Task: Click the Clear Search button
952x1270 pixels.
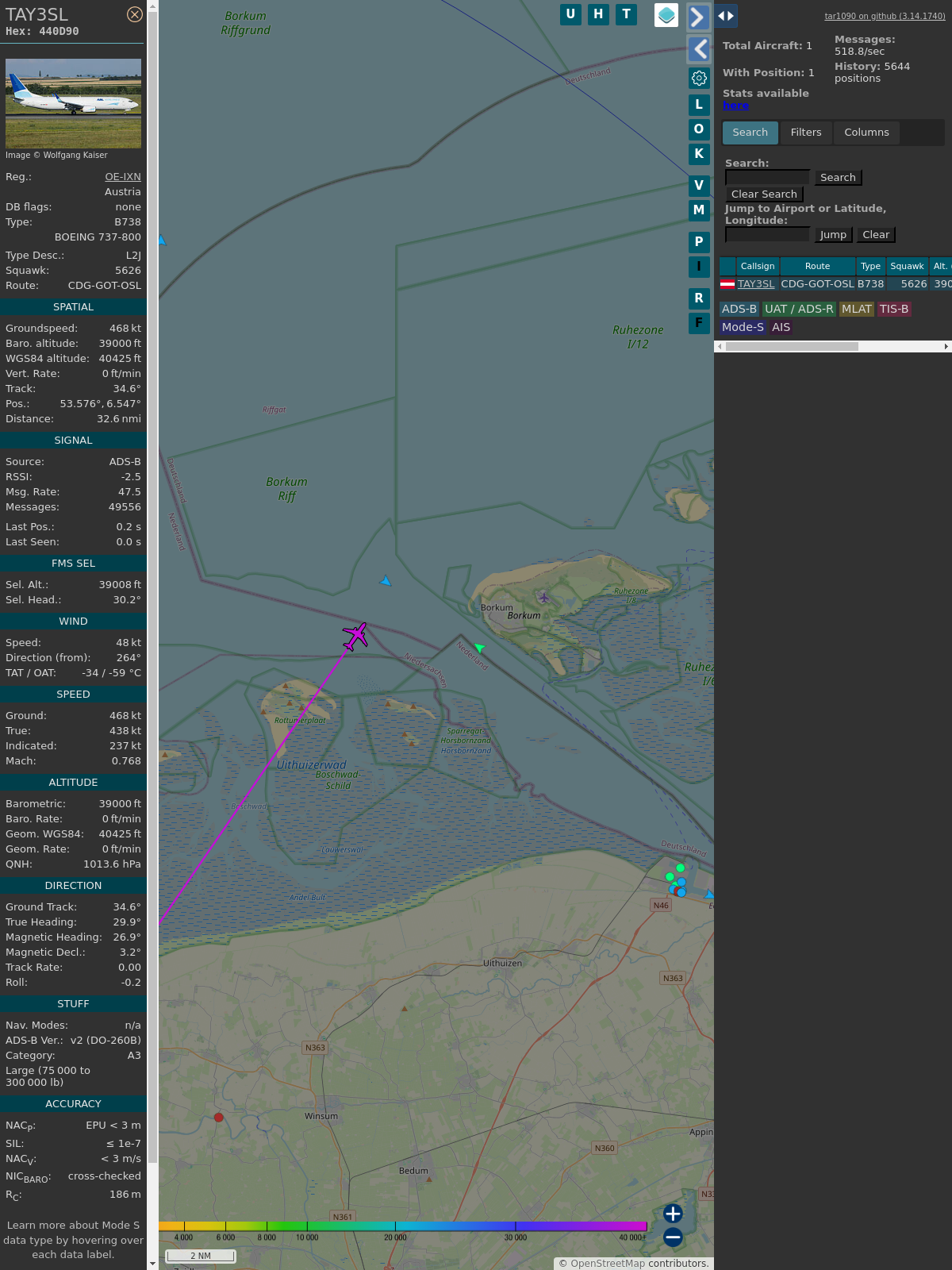Action: pyautogui.click(x=764, y=194)
